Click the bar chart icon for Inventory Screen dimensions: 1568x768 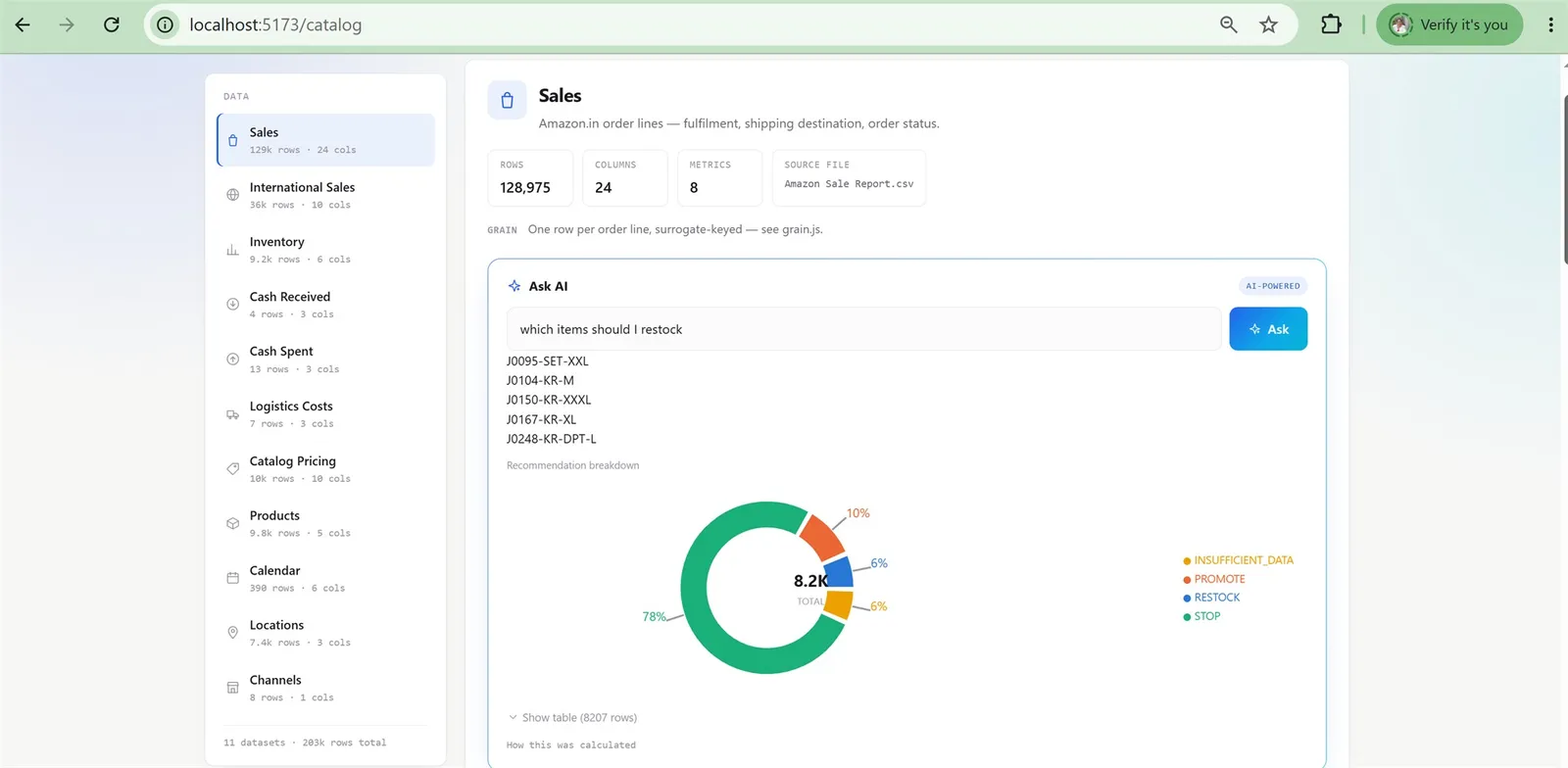point(232,250)
